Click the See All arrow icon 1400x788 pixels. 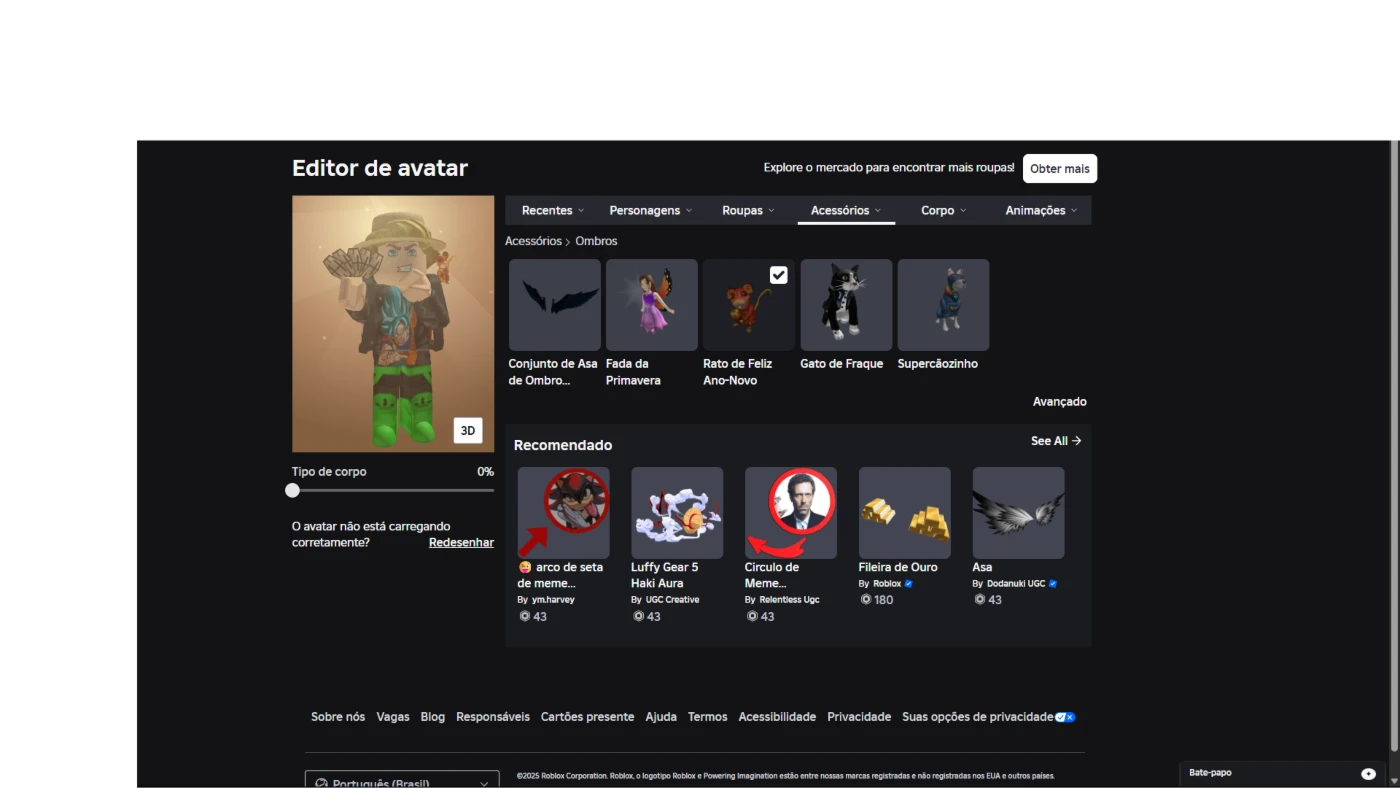[x=1077, y=441]
